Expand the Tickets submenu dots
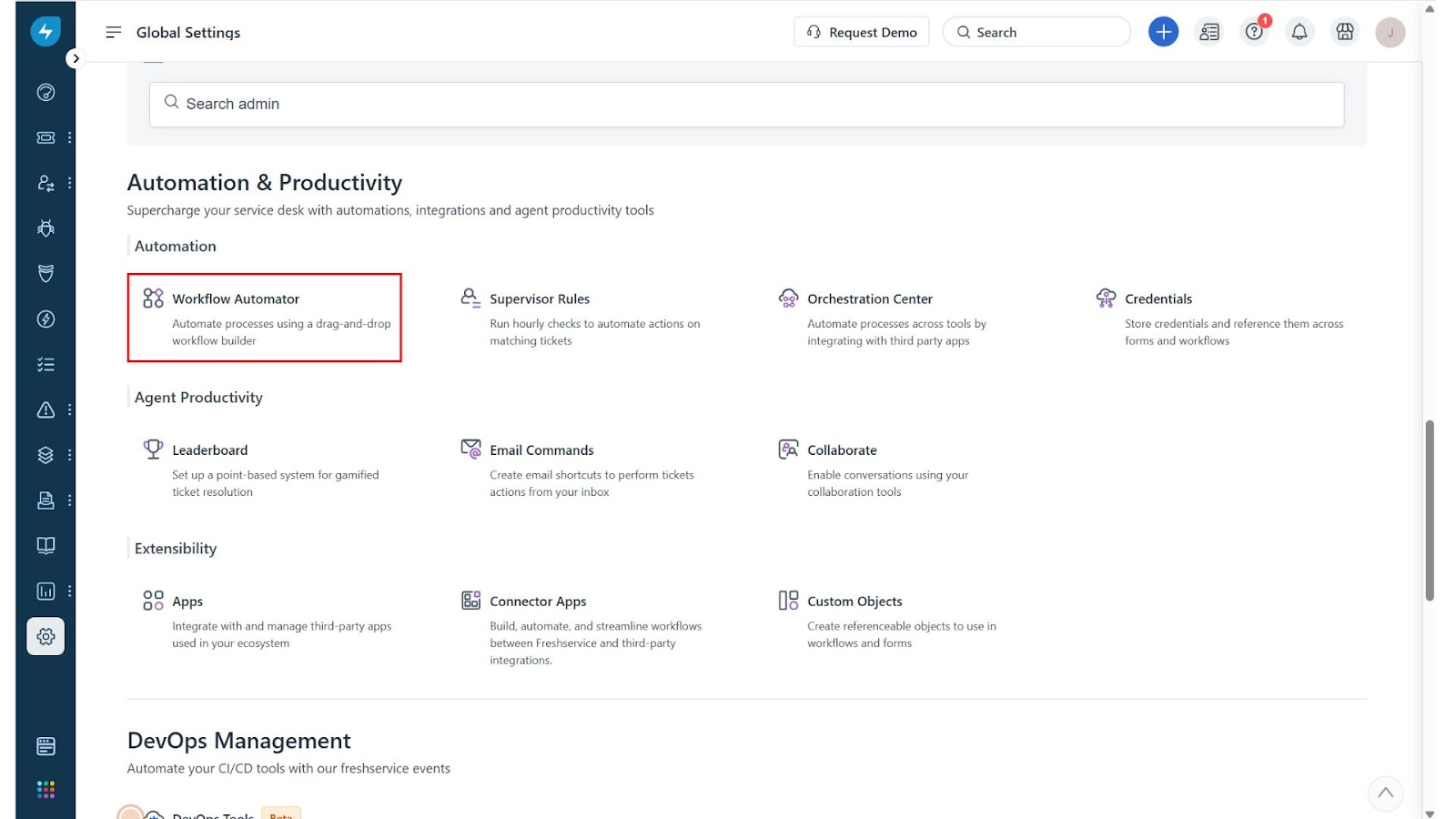1456x819 pixels. (70, 137)
